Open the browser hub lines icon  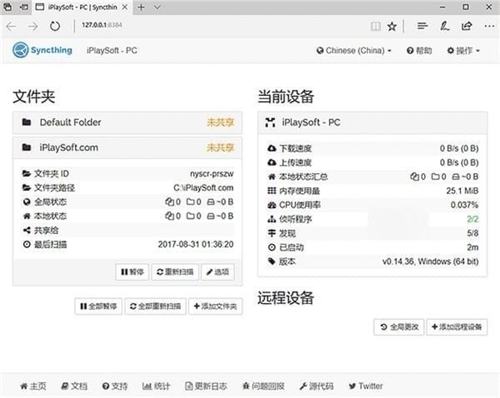tap(422, 26)
